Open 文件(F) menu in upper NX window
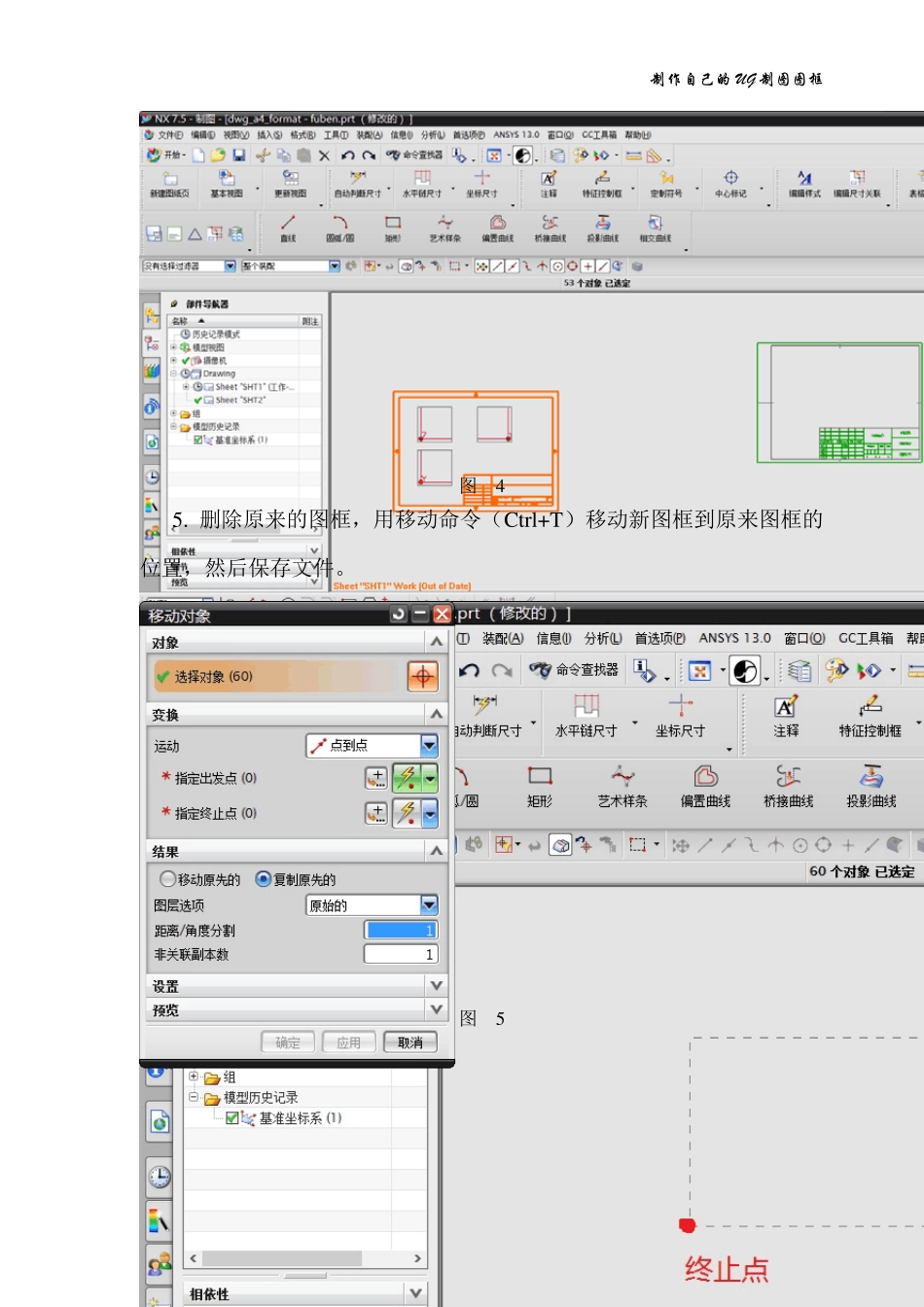The width and height of the screenshot is (924, 1307). [x=170, y=135]
